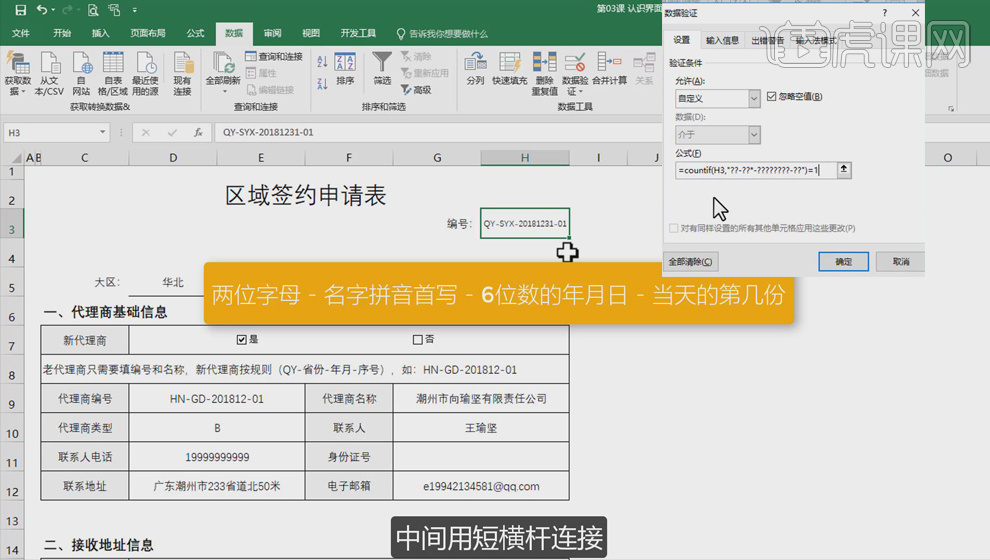Switch to Page Layout (页面布局) tab
990x560 pixels.
pyautogui.click(x=148, y=33)
